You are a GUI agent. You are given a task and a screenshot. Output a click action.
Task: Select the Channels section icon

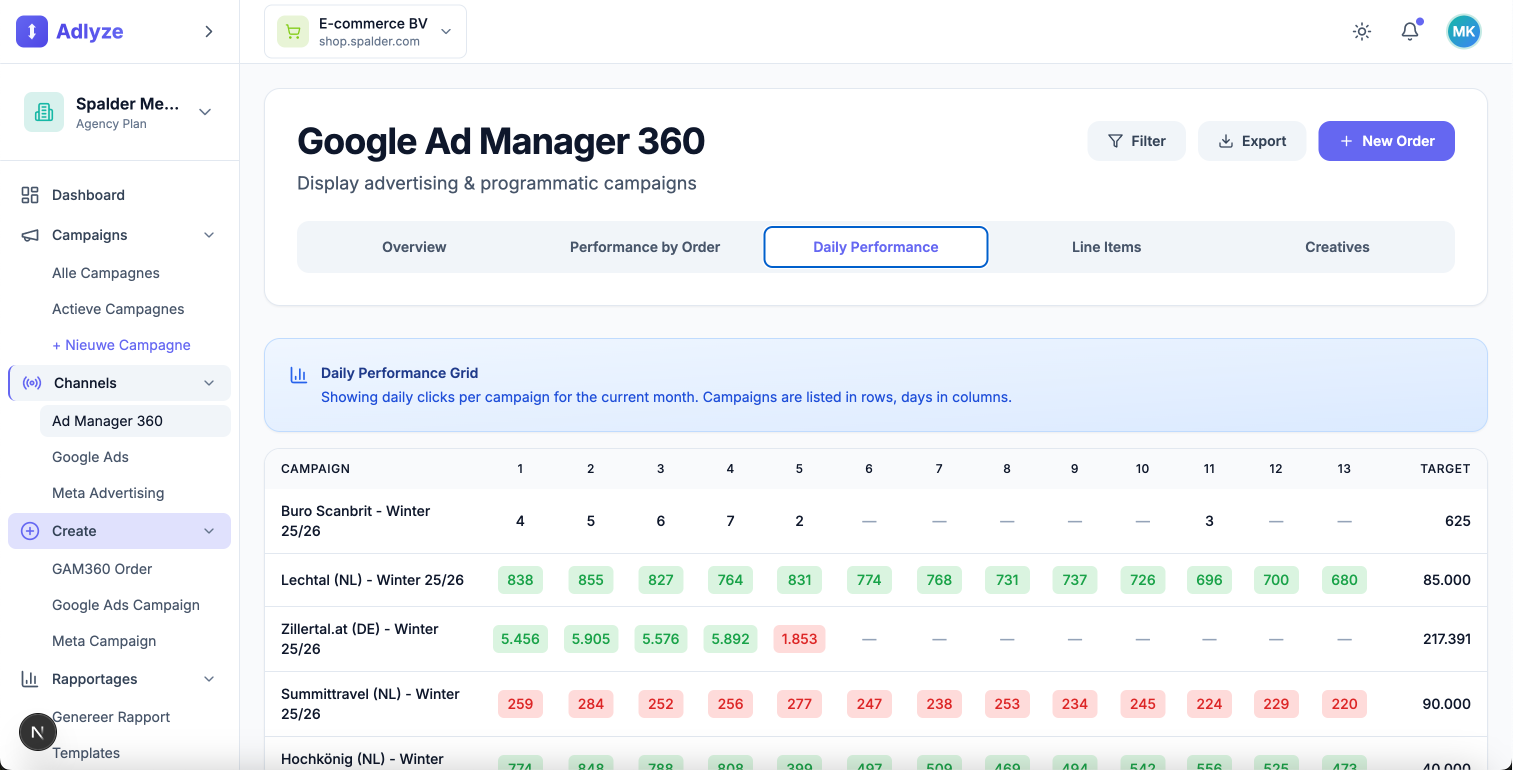30,382
